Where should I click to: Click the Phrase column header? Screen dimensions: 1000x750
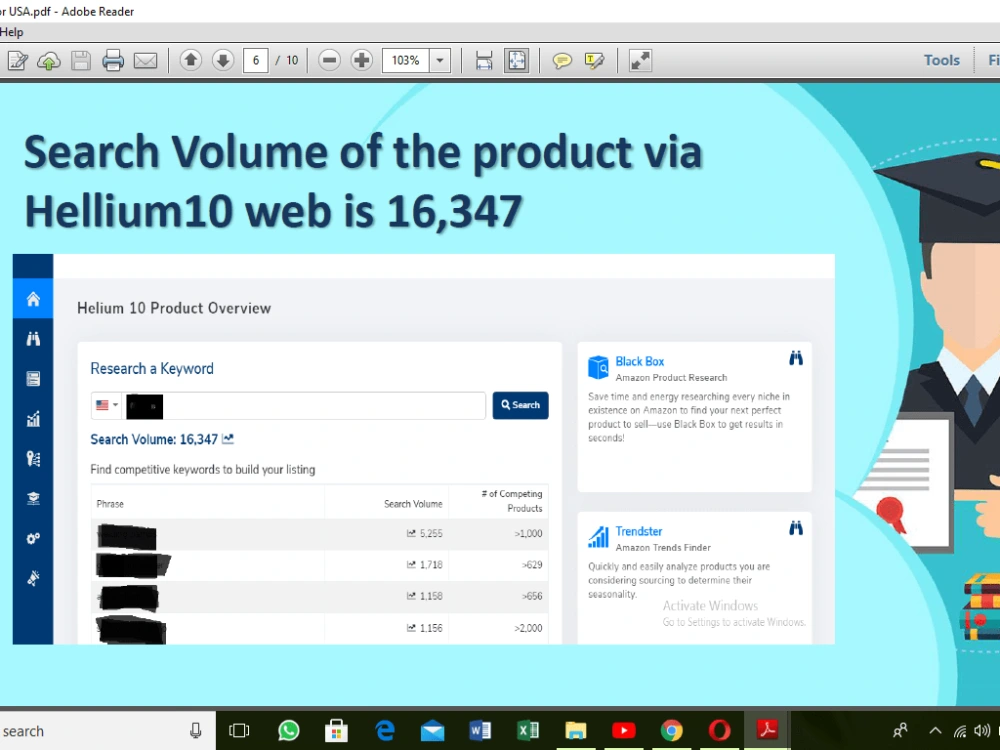pos(110,504)
